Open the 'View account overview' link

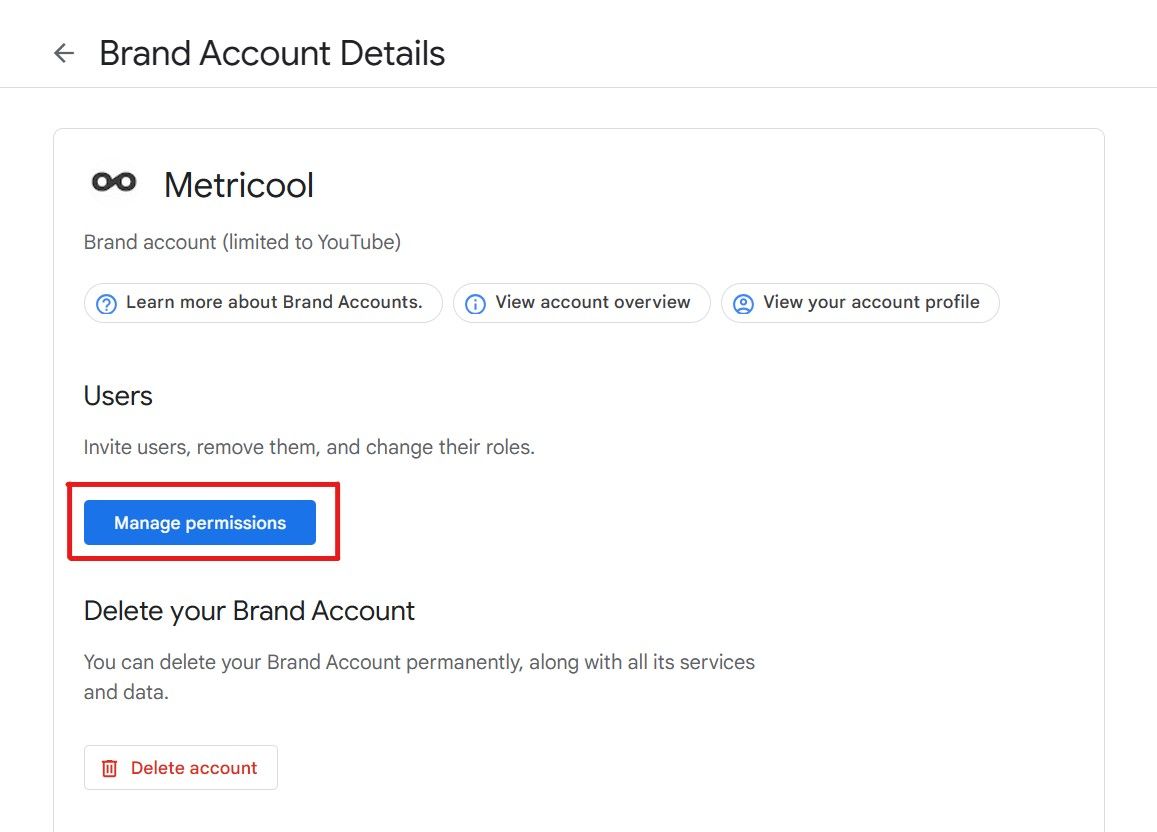tap(593, 303)
